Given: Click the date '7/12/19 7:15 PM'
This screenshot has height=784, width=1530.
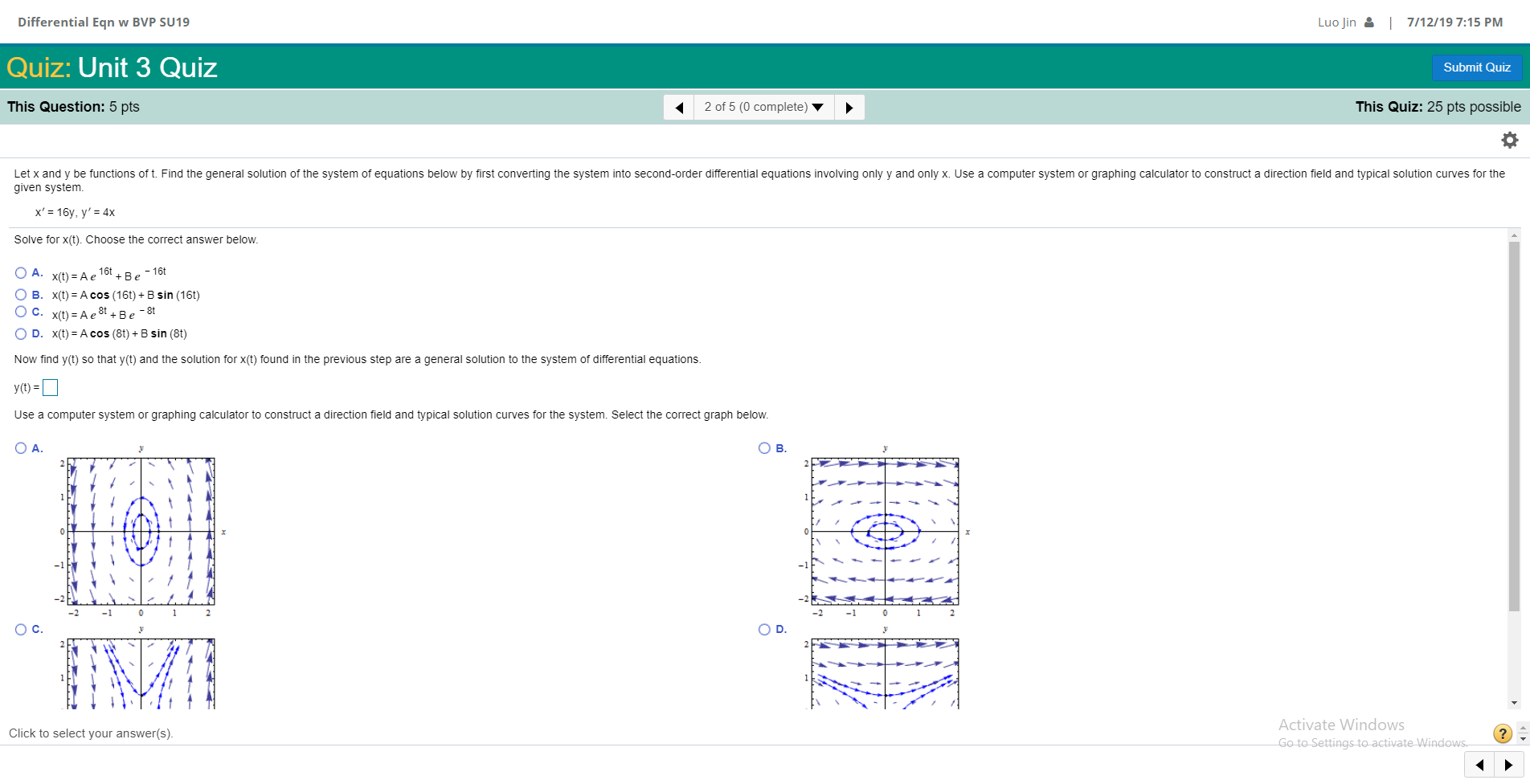Looking at the screenshot, I should coord(1454,22).
